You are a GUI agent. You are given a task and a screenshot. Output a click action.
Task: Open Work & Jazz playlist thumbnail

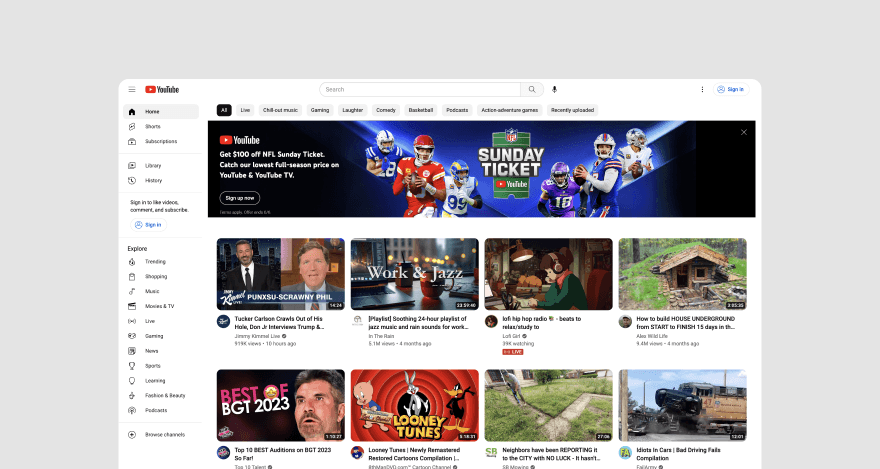coord(415,274)
